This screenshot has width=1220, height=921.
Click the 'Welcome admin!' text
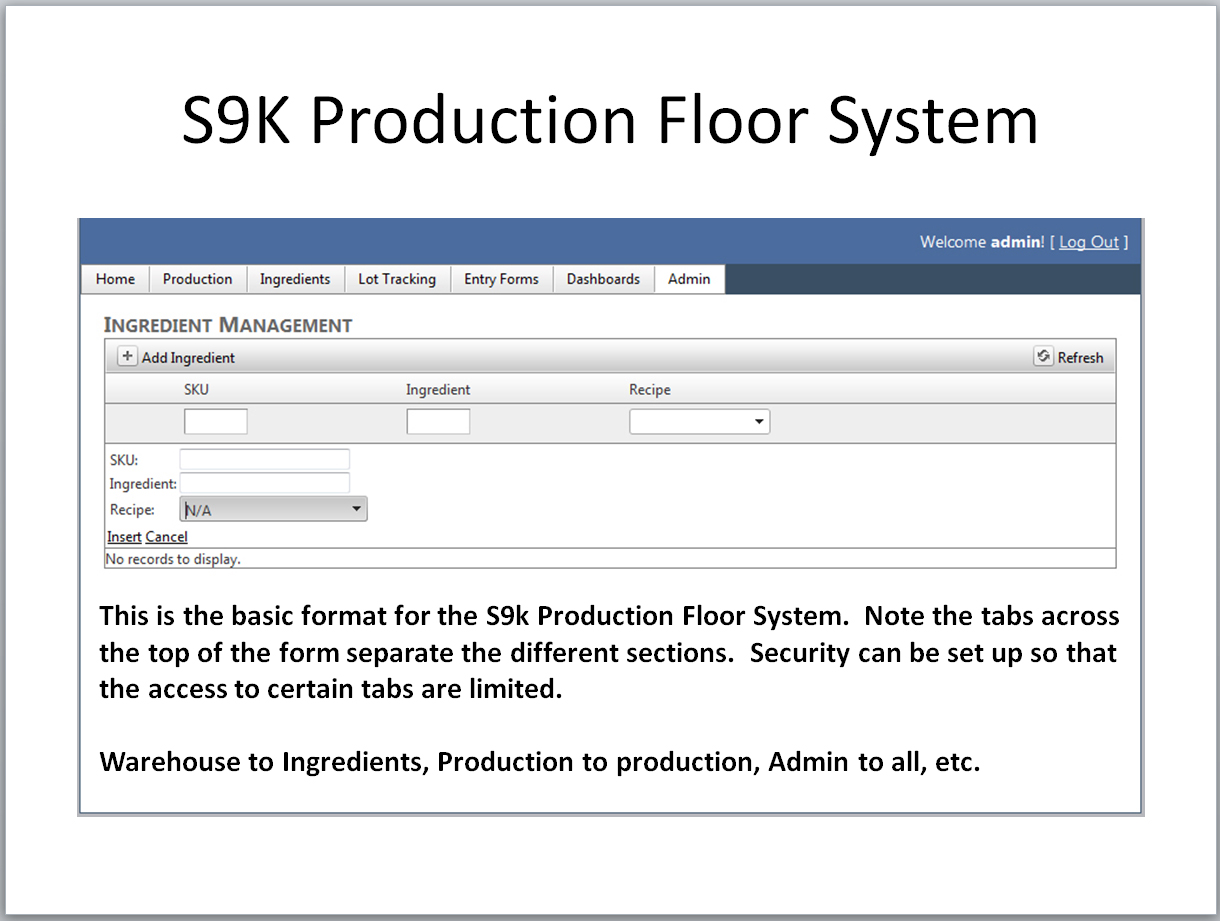coord(982,242)
